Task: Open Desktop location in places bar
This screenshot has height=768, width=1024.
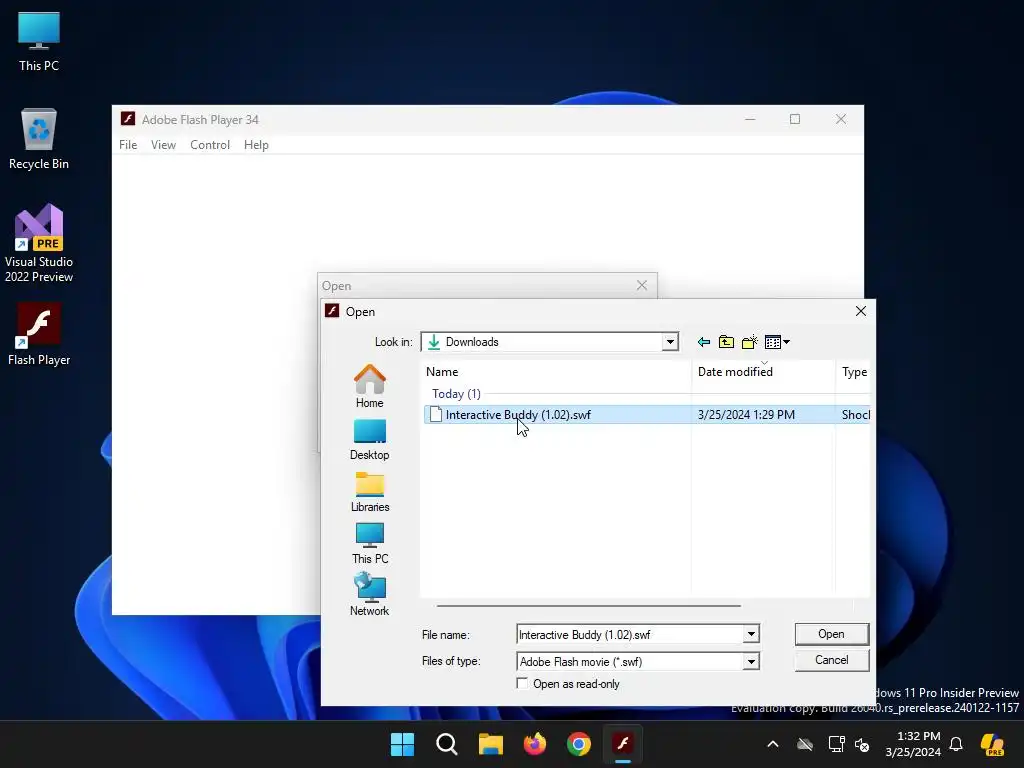Action: coord(370,440)
